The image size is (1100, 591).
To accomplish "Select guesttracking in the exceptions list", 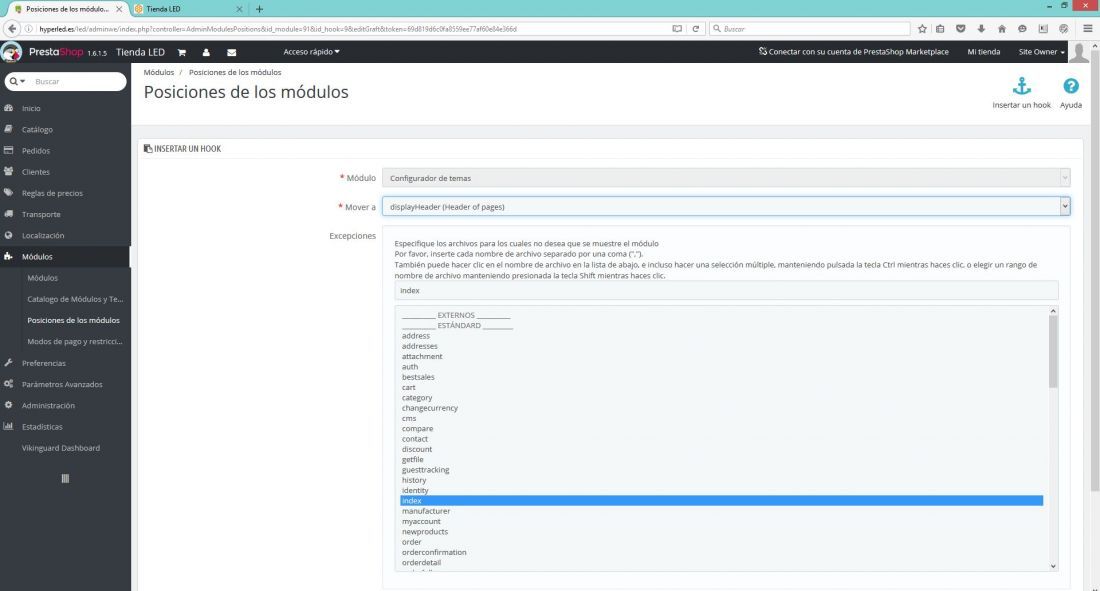I will 425,470.
